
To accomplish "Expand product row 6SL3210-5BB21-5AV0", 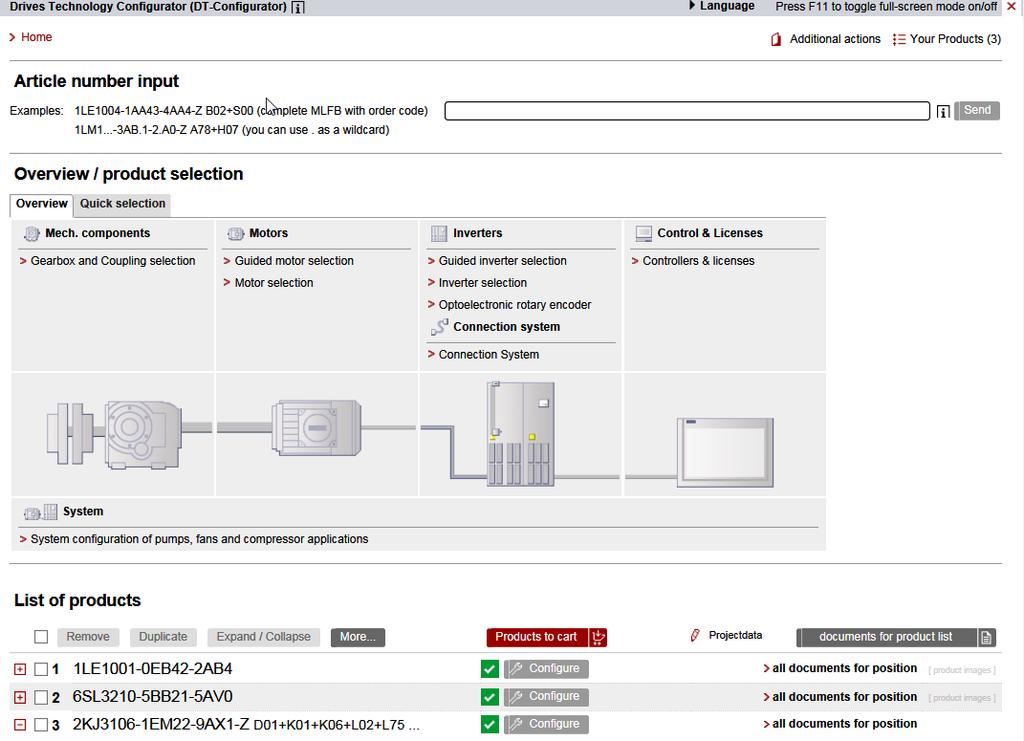I will tap(20, 697).
